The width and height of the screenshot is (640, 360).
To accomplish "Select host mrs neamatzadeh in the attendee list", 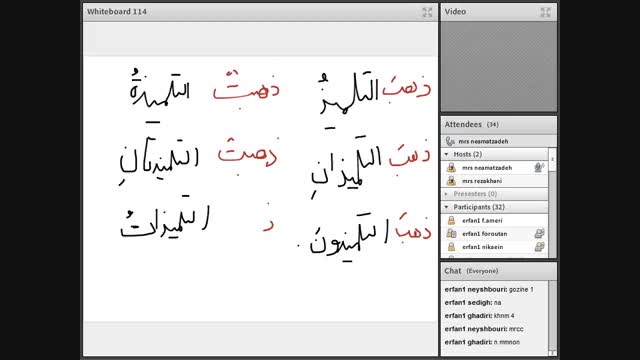I will pyautogui.click(x=494, y=167).
